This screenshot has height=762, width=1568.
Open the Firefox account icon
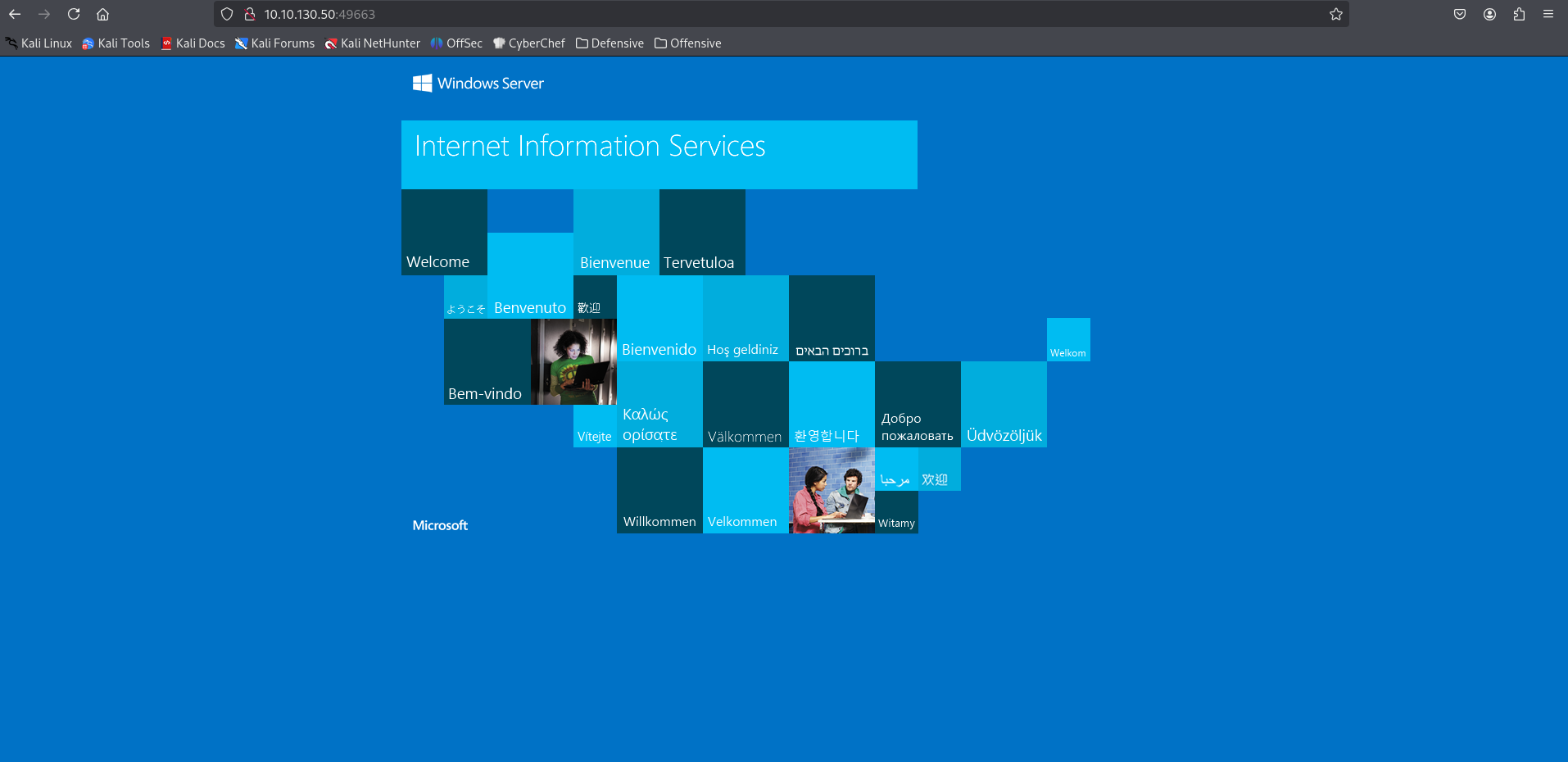[x=1489, y=14]
